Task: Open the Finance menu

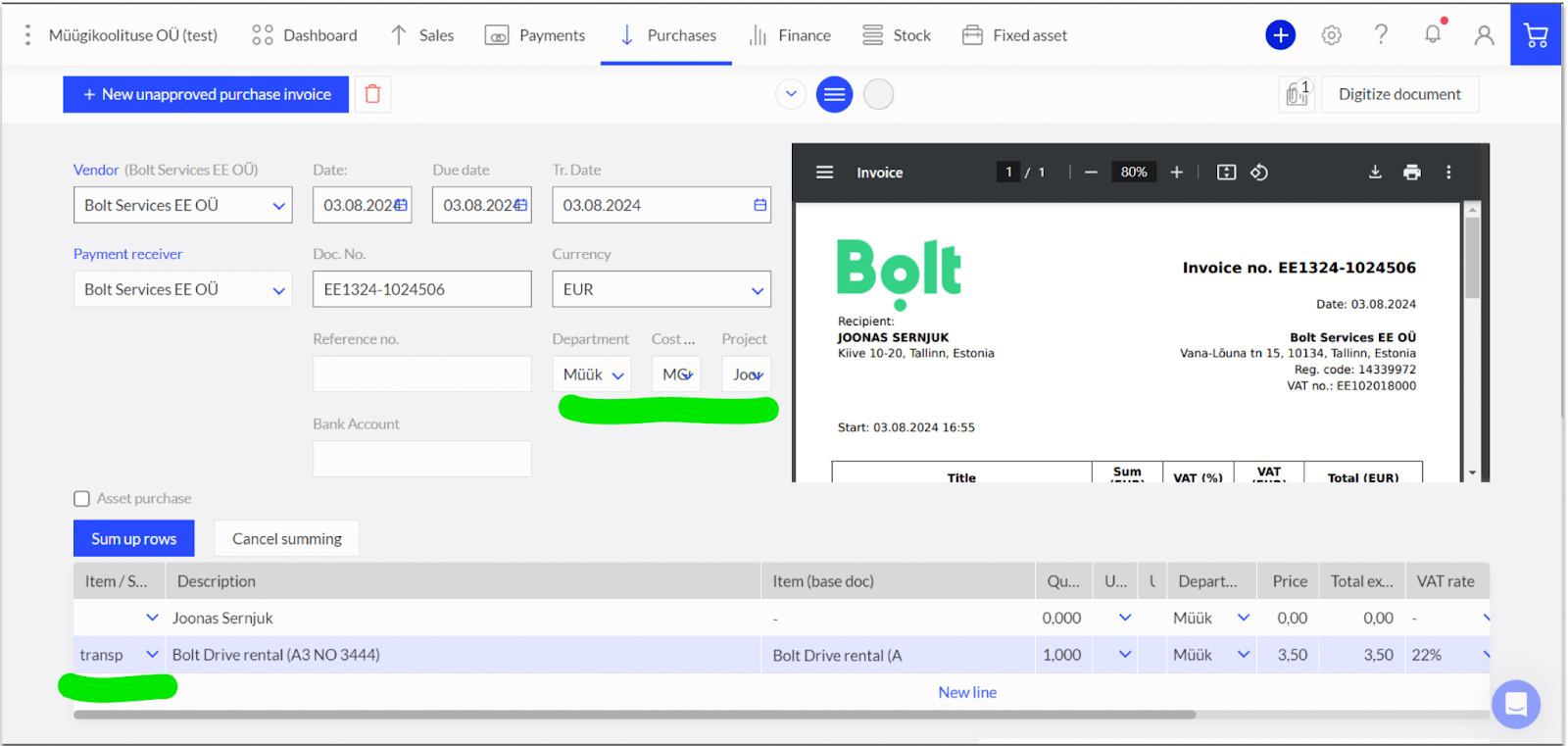Action: coord(790,35)
